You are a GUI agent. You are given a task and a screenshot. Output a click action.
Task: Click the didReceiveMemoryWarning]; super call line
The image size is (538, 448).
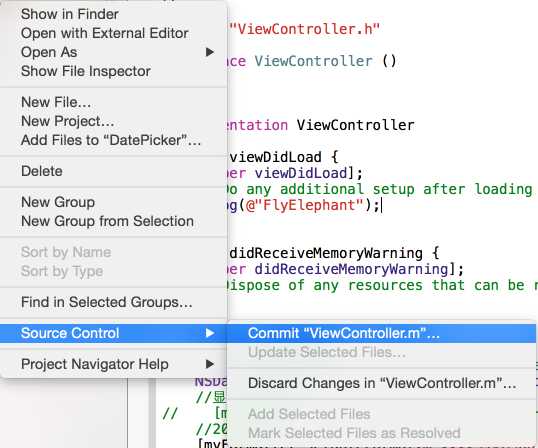click(359, 269)
